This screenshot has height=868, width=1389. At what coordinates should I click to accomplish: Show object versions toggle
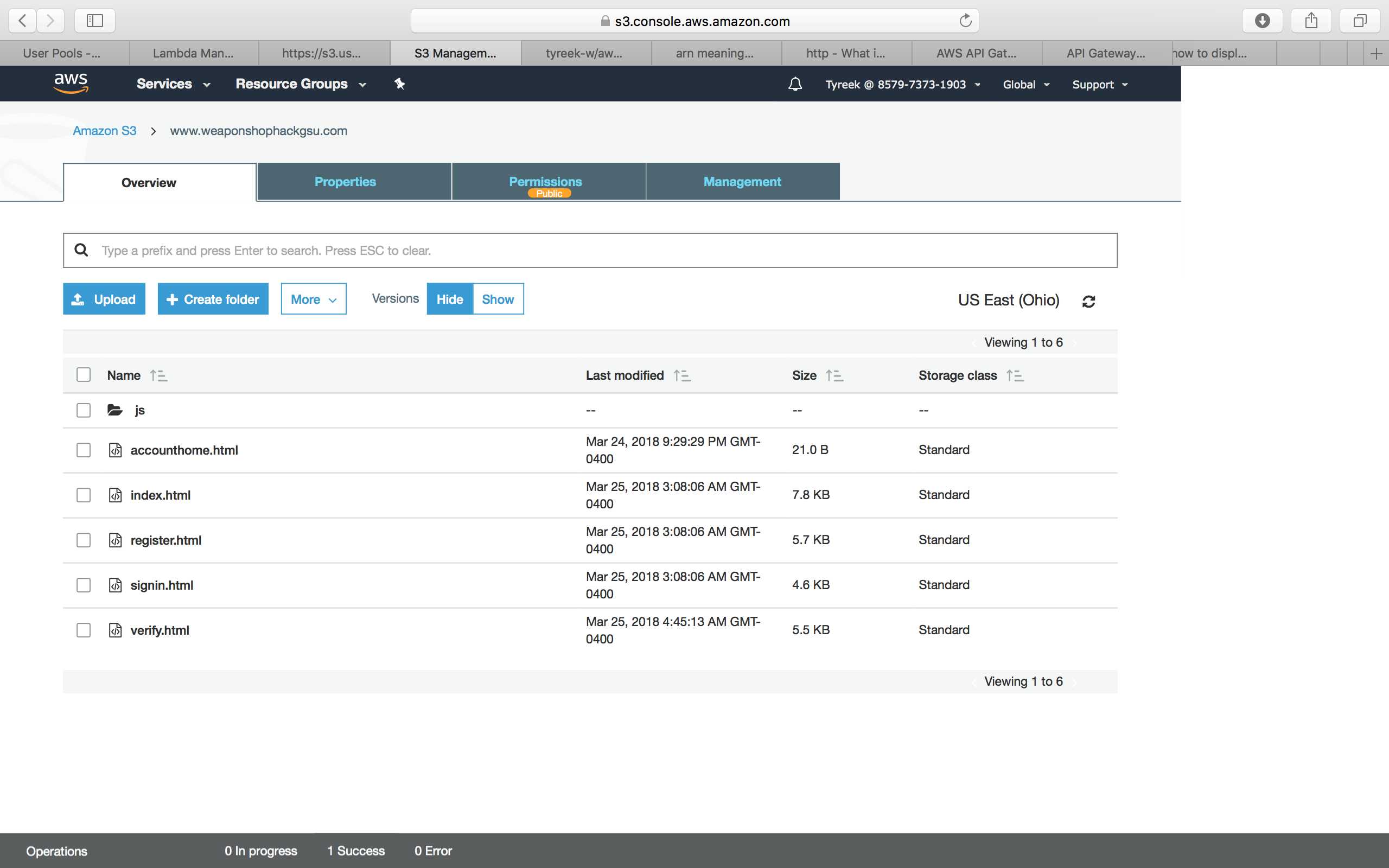click(498, 299)
